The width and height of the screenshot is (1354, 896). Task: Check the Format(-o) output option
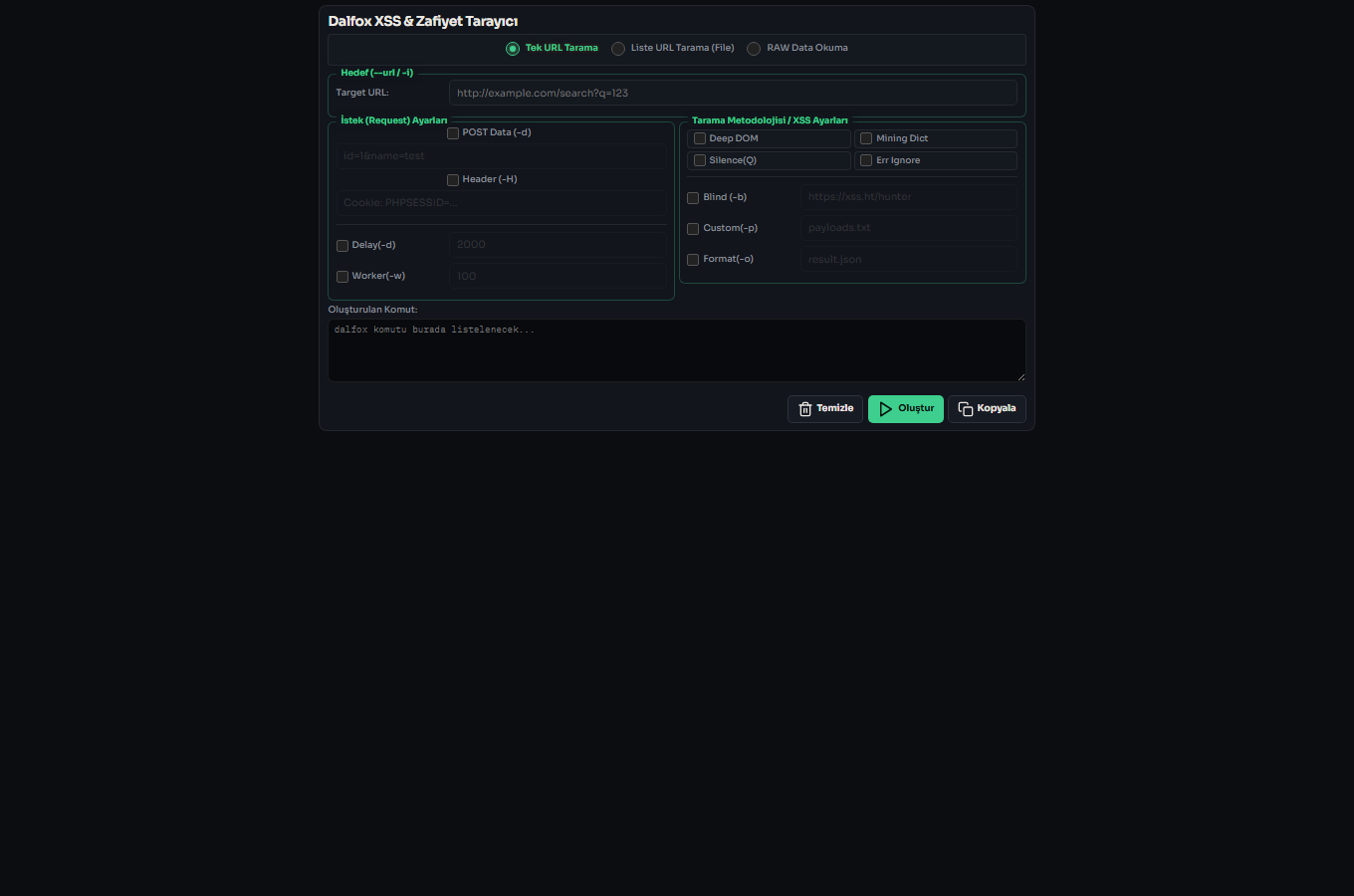[693, 260]
